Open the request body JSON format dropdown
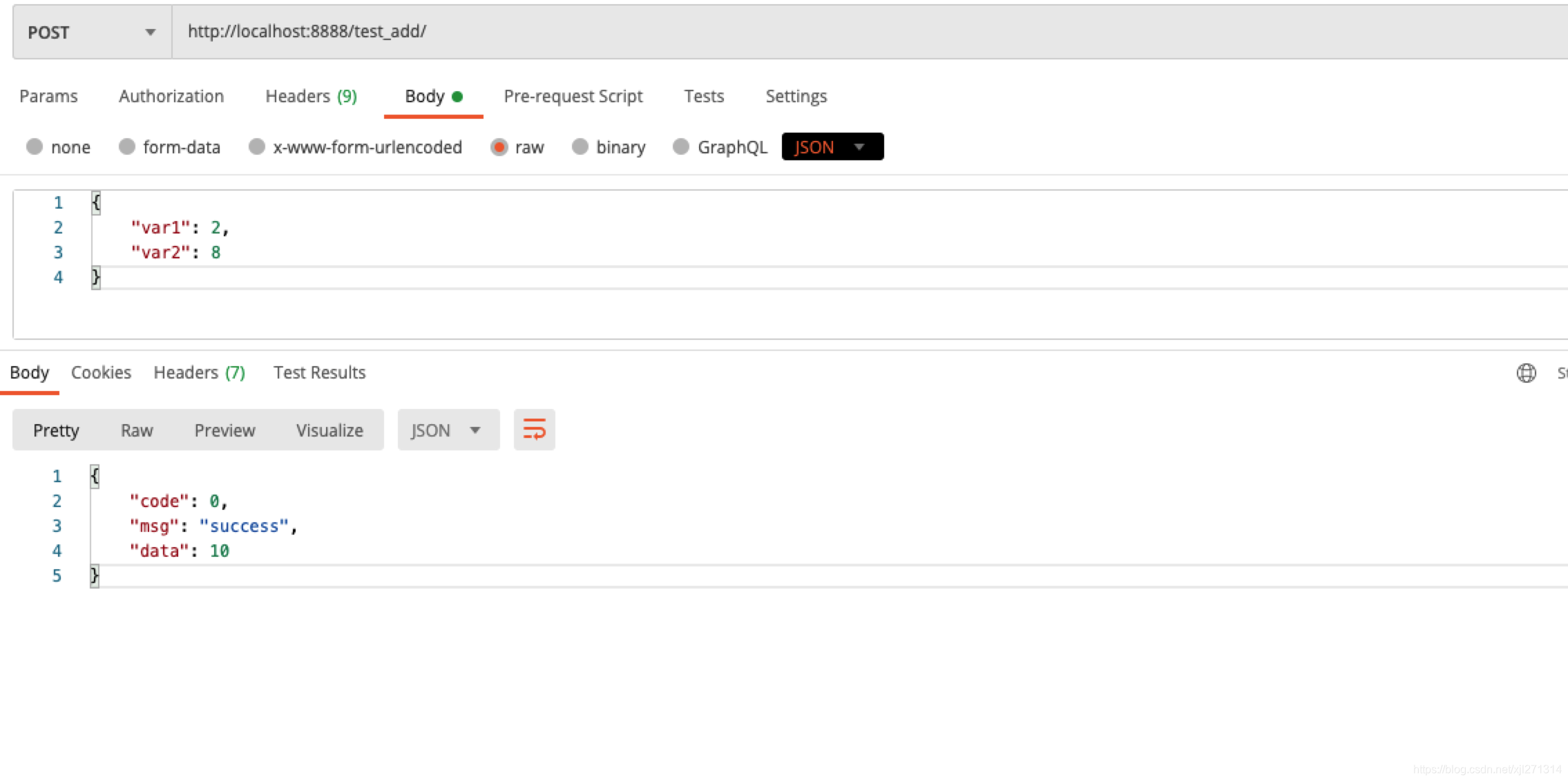This screenshot has height=782, width=1568. click(832, 146)
